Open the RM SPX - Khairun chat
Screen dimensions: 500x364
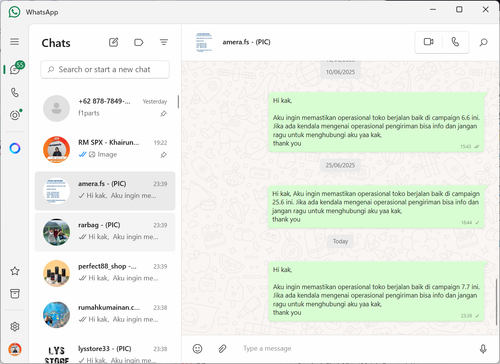click(x=105, y=149)
